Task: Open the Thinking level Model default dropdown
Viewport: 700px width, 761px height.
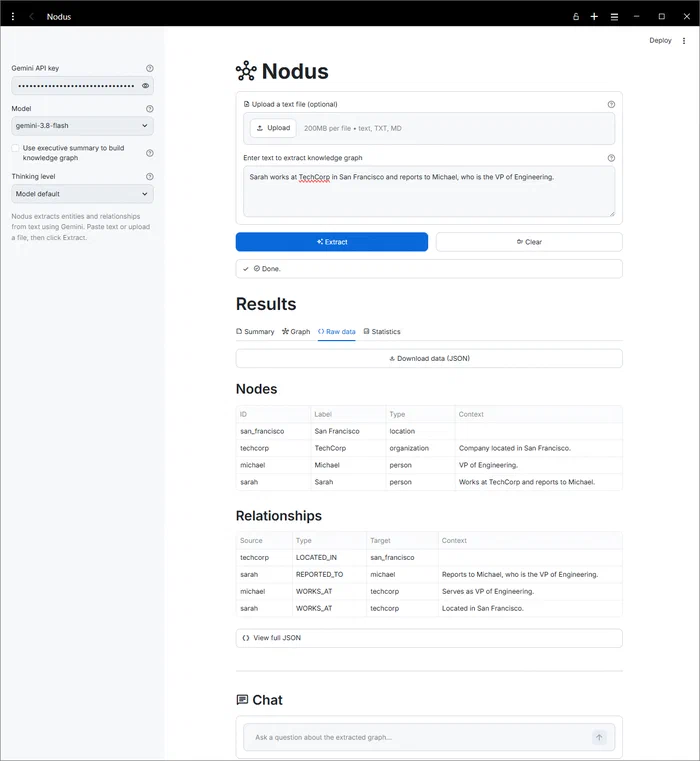Action: pyautogui.click(x=83, y=194)
